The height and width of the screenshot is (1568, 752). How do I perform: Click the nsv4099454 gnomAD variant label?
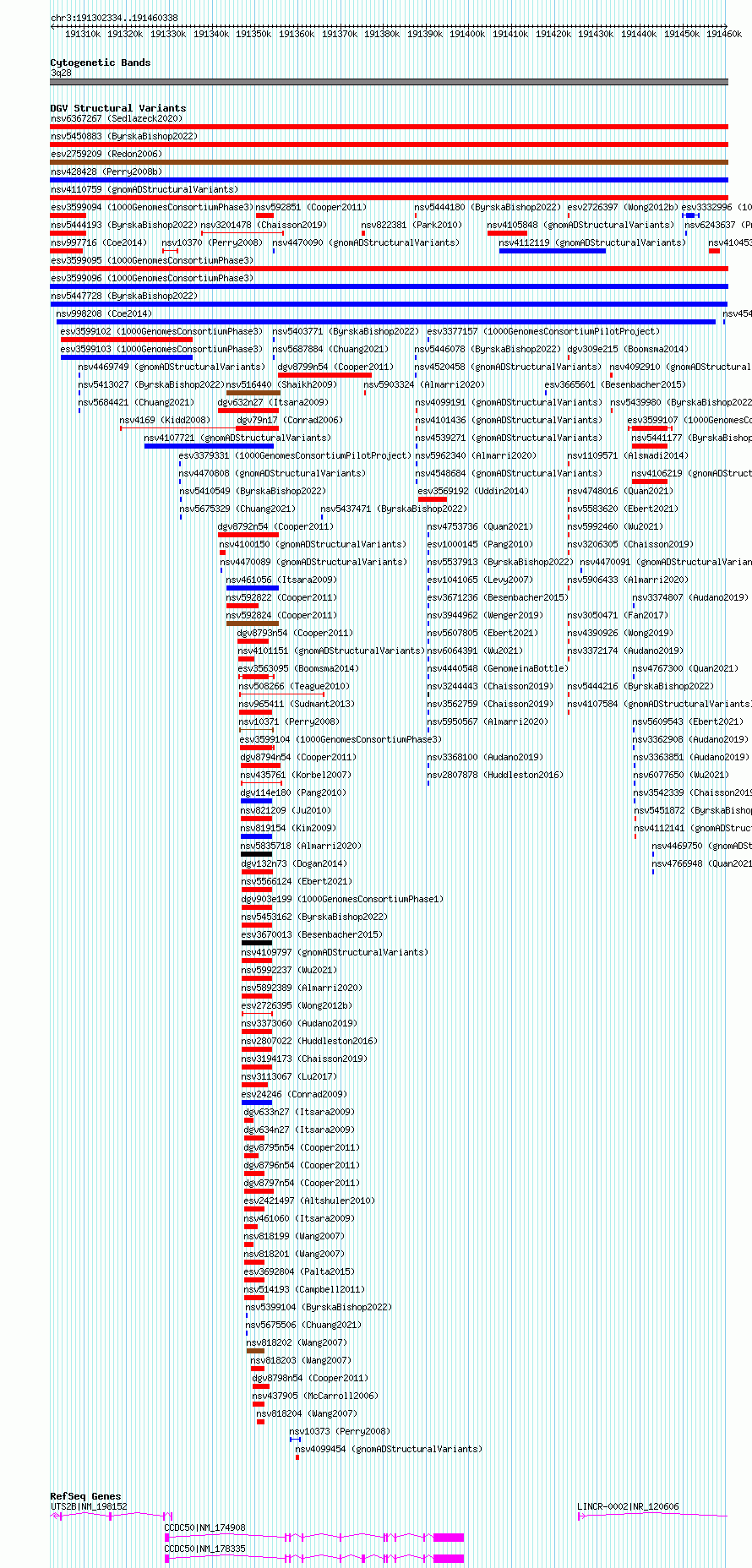pos(390,1450)
